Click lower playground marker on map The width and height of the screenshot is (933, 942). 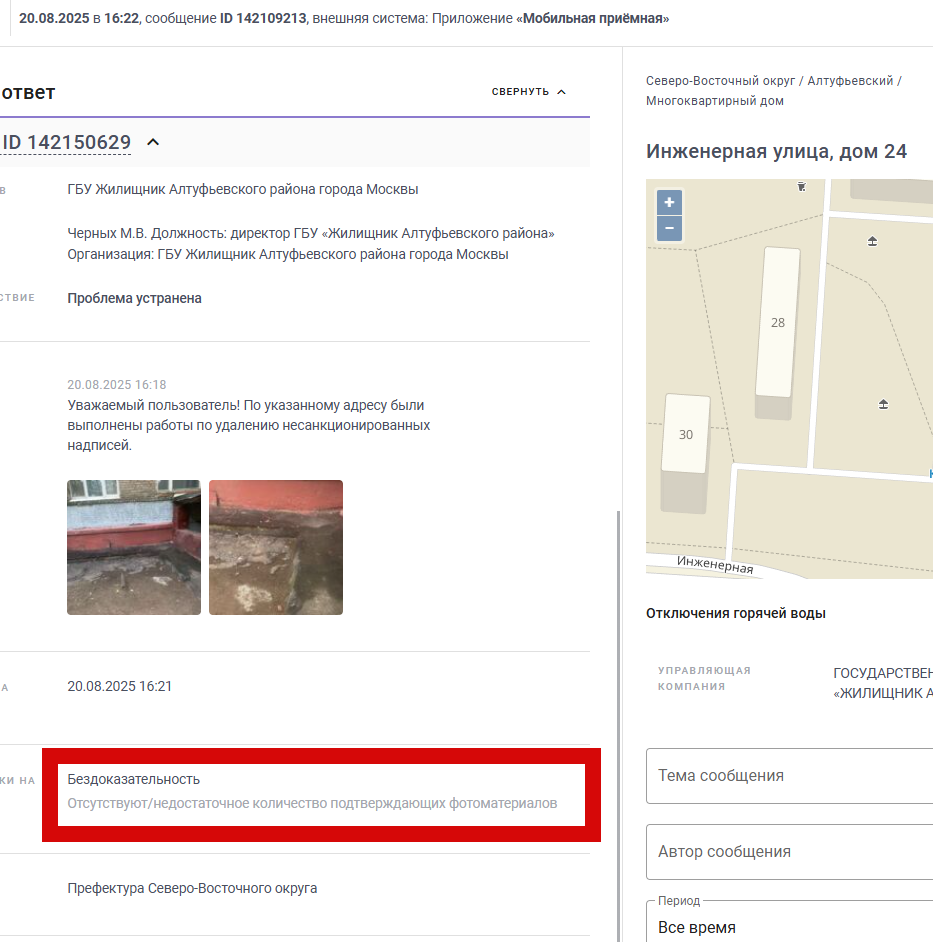[883, 404]
